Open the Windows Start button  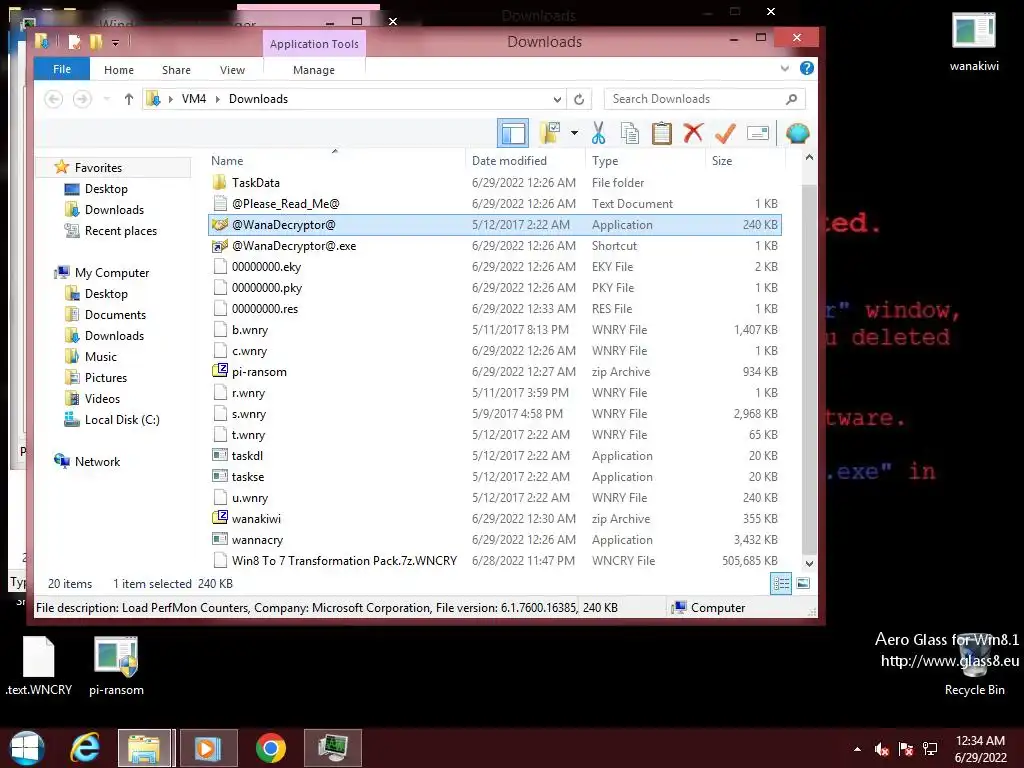[x=27, y=748]
